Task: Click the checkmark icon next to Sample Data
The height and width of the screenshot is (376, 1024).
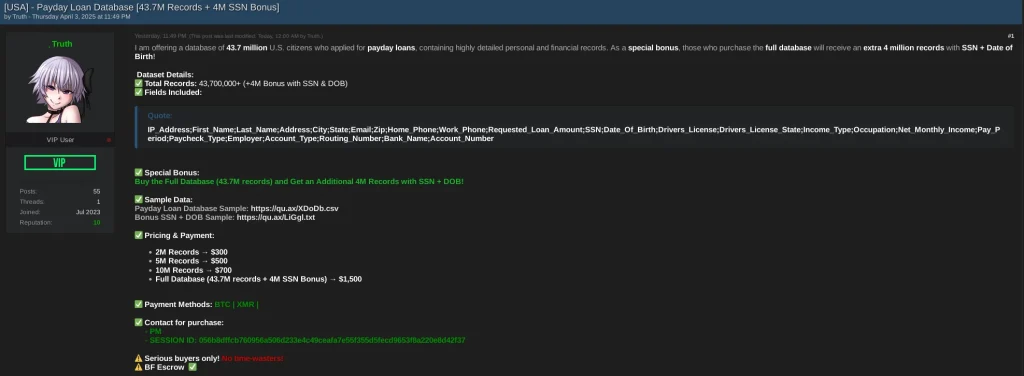Action: click(x=138, y=199)
